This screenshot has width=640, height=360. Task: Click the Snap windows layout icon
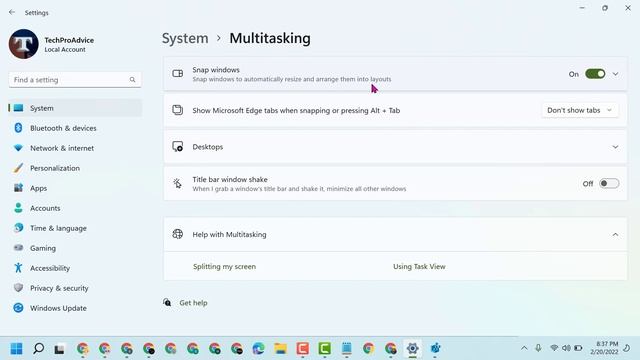pyautogui.click(x=178, y=73)
